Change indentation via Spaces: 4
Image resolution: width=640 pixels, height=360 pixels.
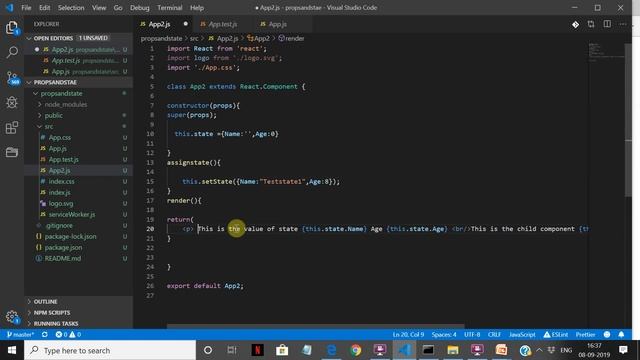coord(444,334)
